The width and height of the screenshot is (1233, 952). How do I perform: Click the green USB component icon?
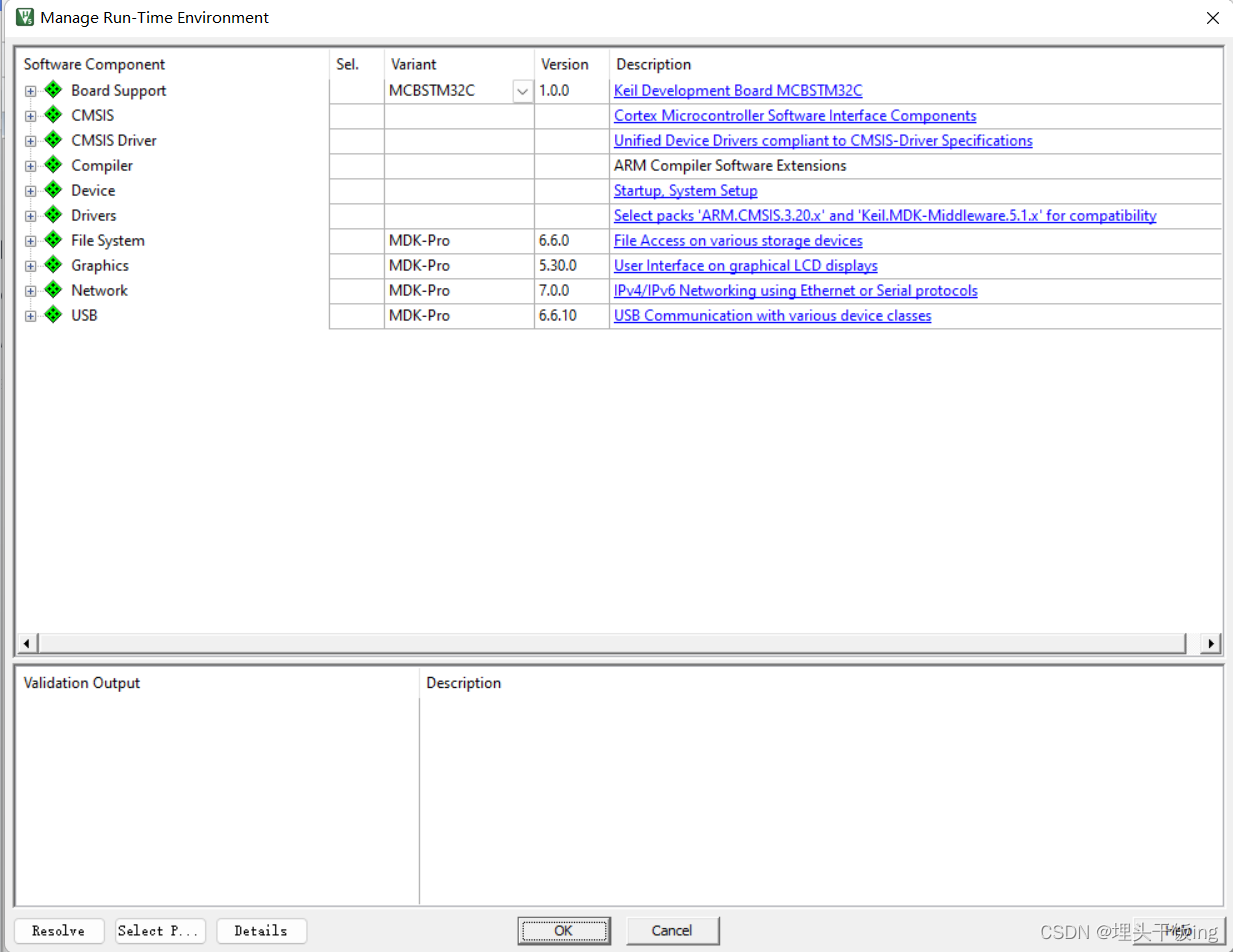point(53,315)
